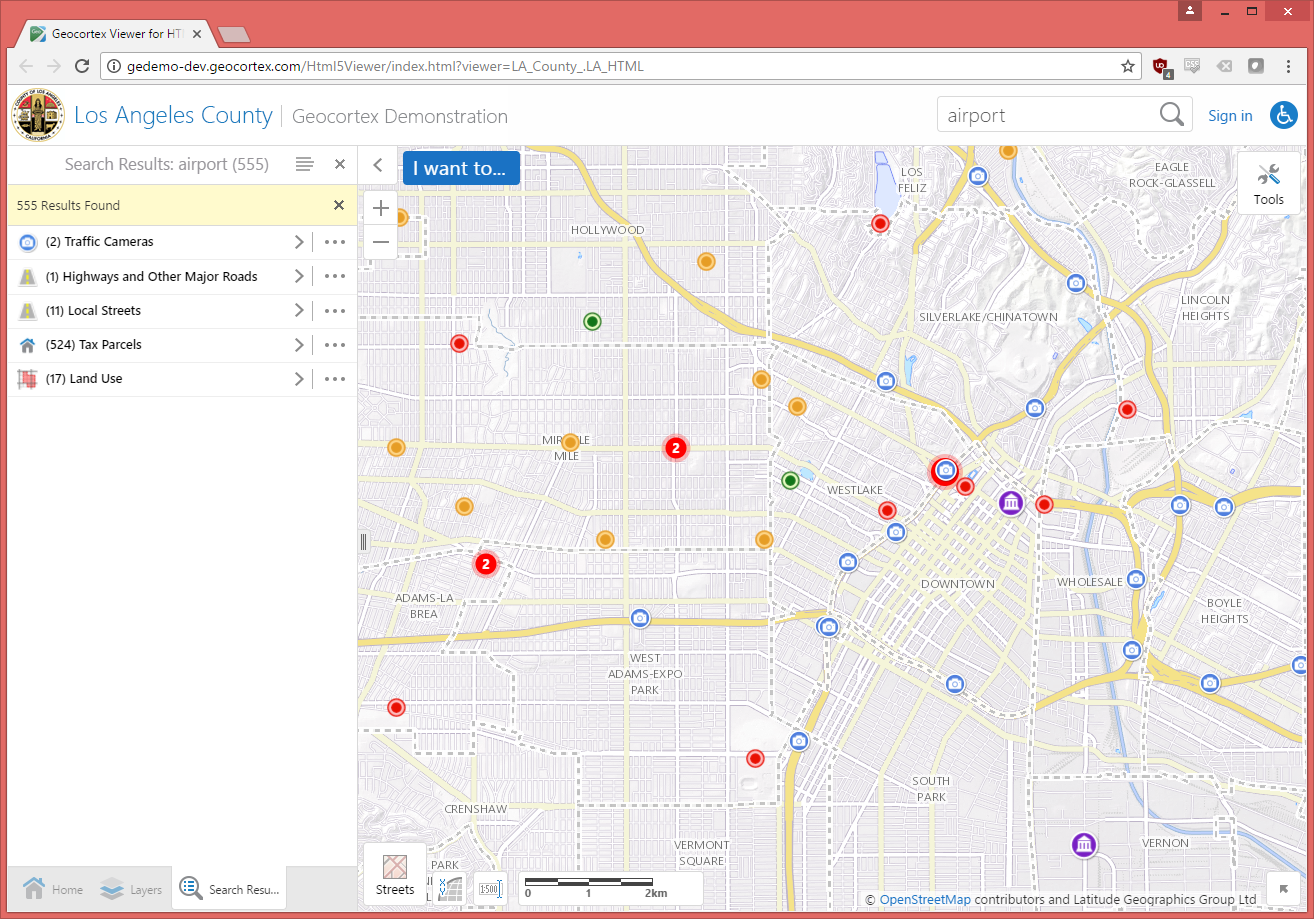Zoom in with the plus button
Screen dimensions: 1314x919
pyautogui.click(x=381, y=208)
